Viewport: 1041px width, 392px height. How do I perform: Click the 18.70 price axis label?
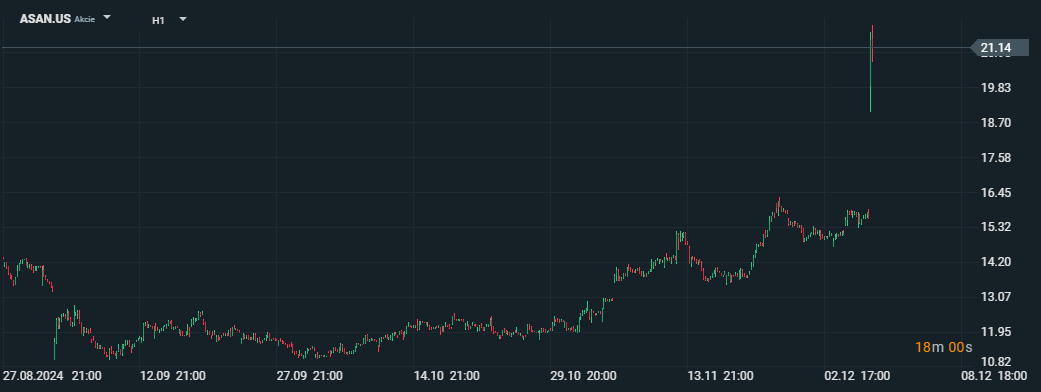[995, 123]
